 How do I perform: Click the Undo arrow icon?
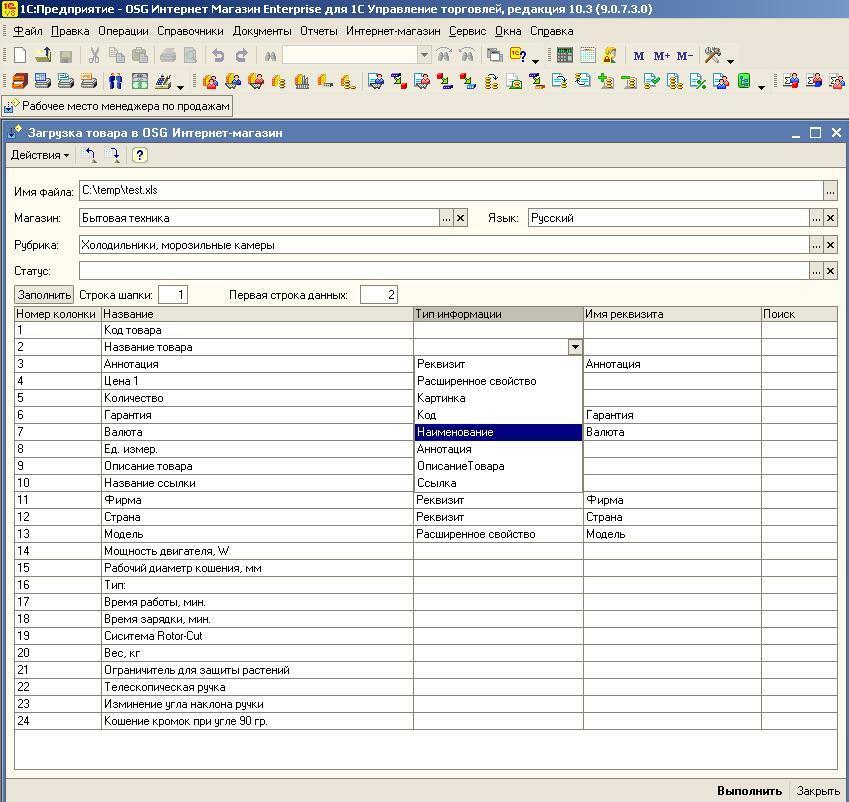tap(218, 56)
